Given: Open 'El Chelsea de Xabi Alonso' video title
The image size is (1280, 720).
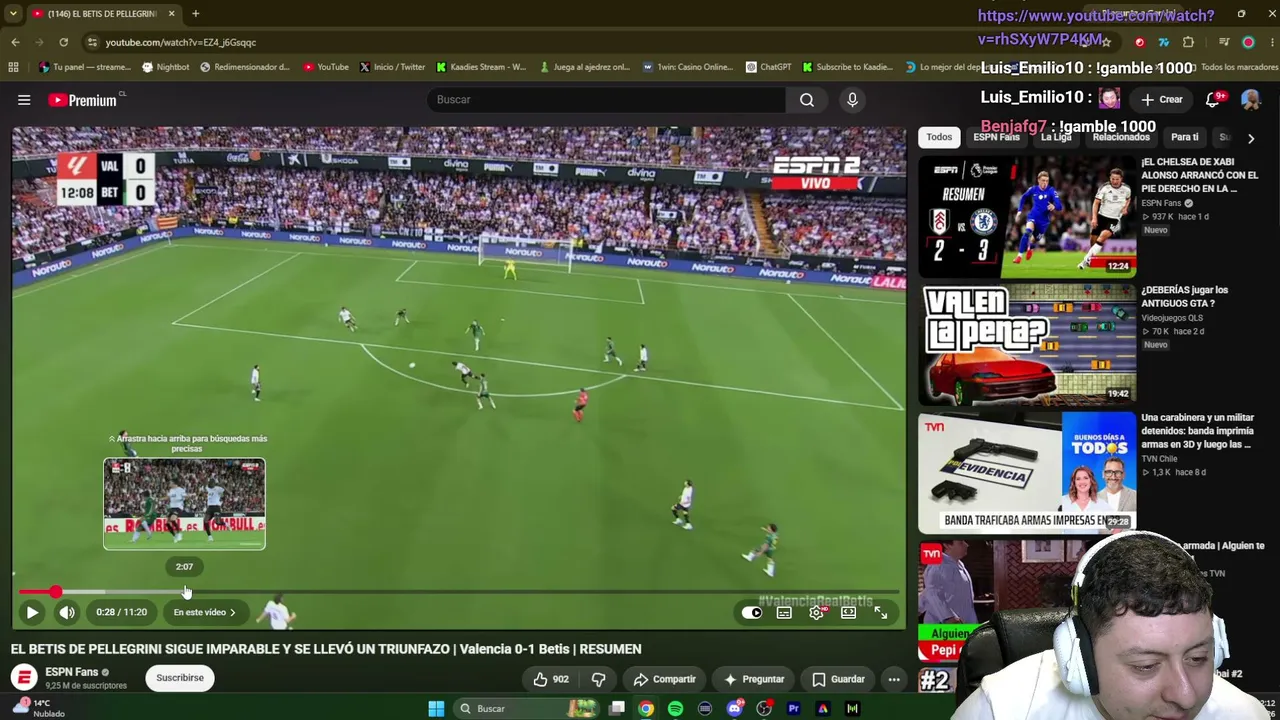Looking at the screenshot, I should pos(1200,175).
